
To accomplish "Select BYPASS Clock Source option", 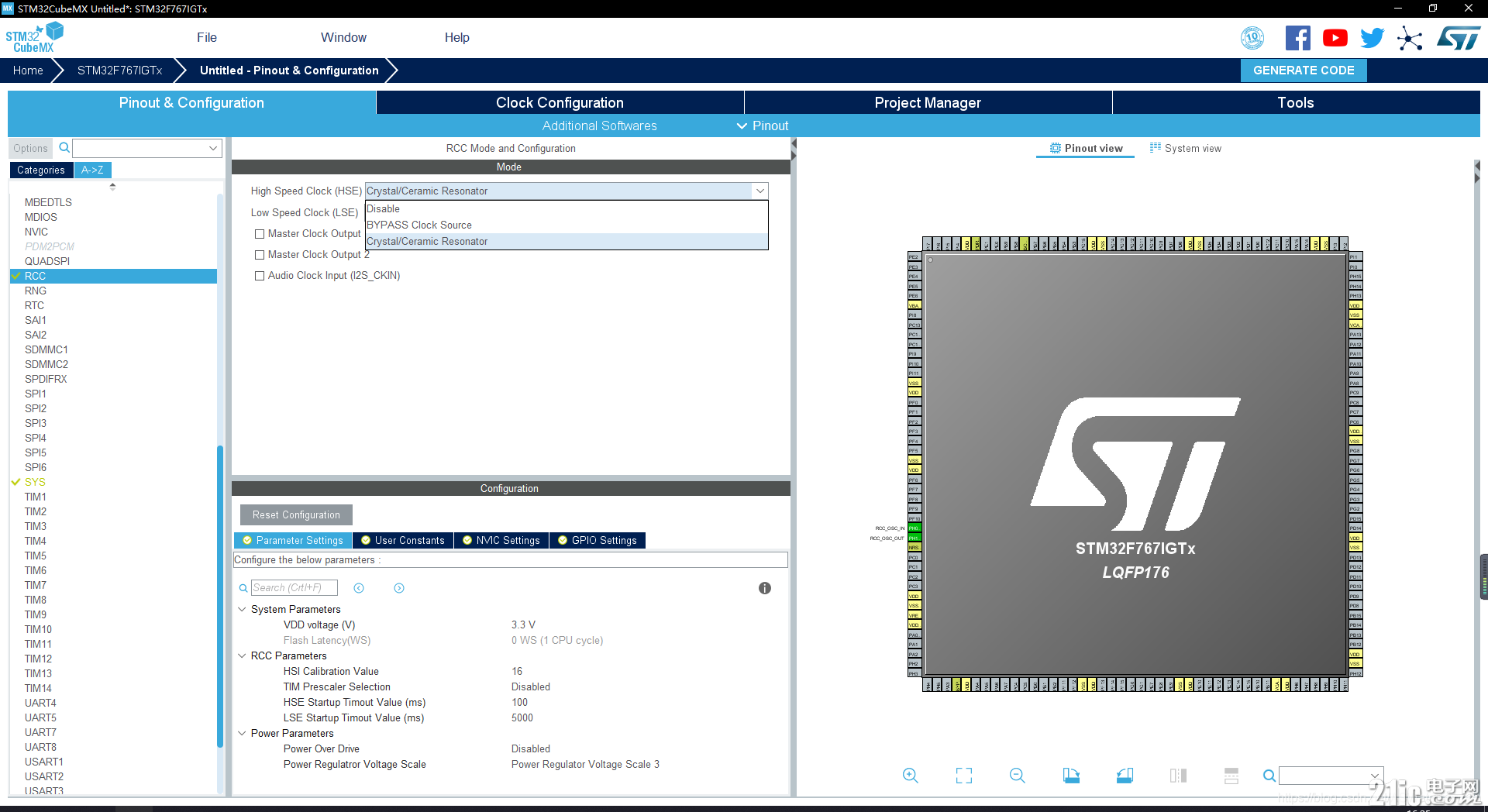I will click(567, 225).
